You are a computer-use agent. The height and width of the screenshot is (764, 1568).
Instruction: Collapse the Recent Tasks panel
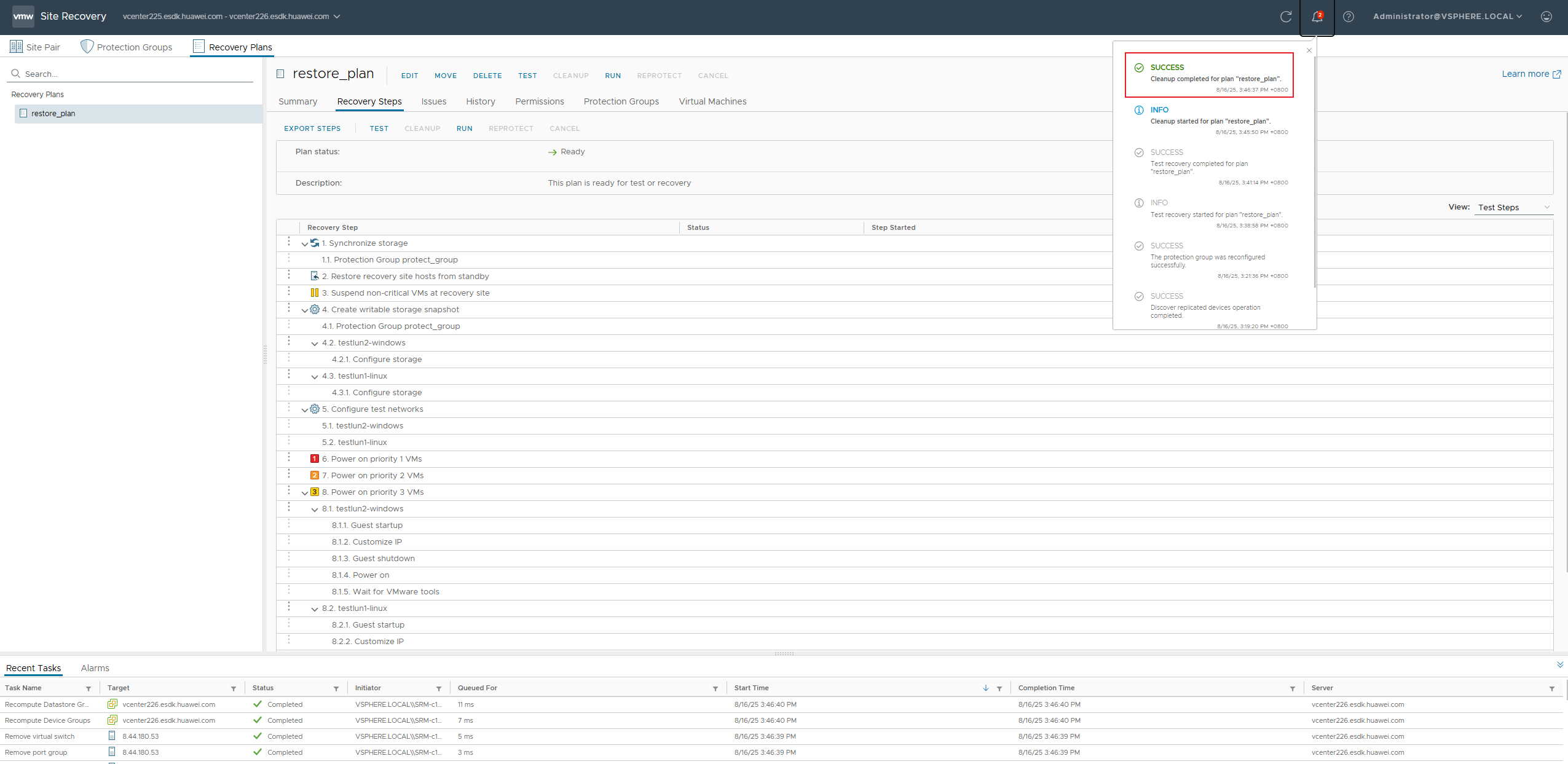click(1560, 664)
